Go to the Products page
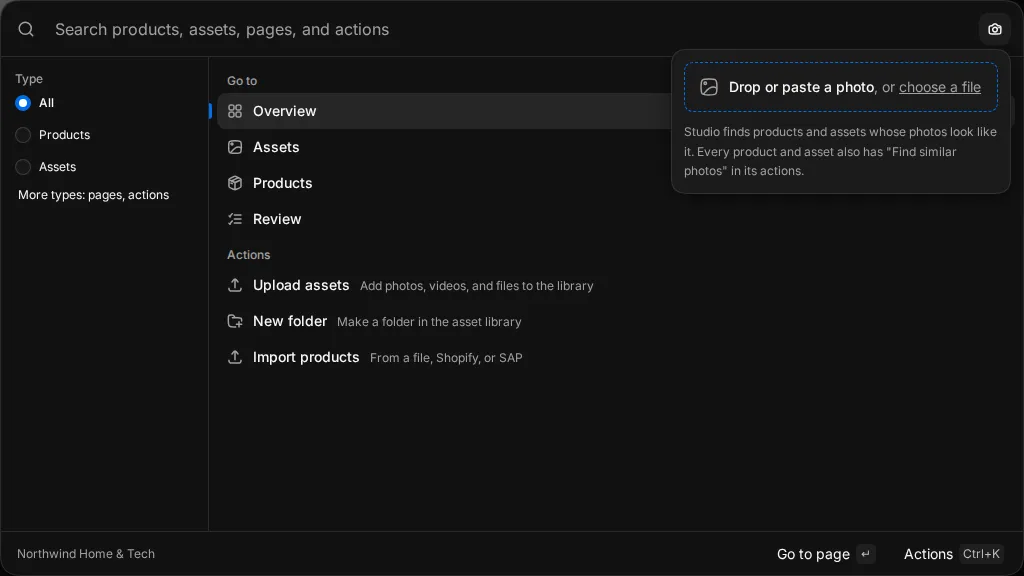 point(614,183)
